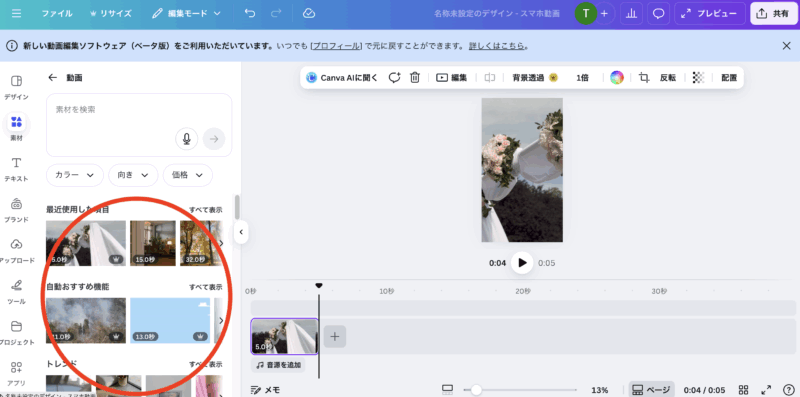Screen dimensions: 800x397
Task: Open the アプリ sidebar tab
Action: pyautogui.click(x=16, y=373)
